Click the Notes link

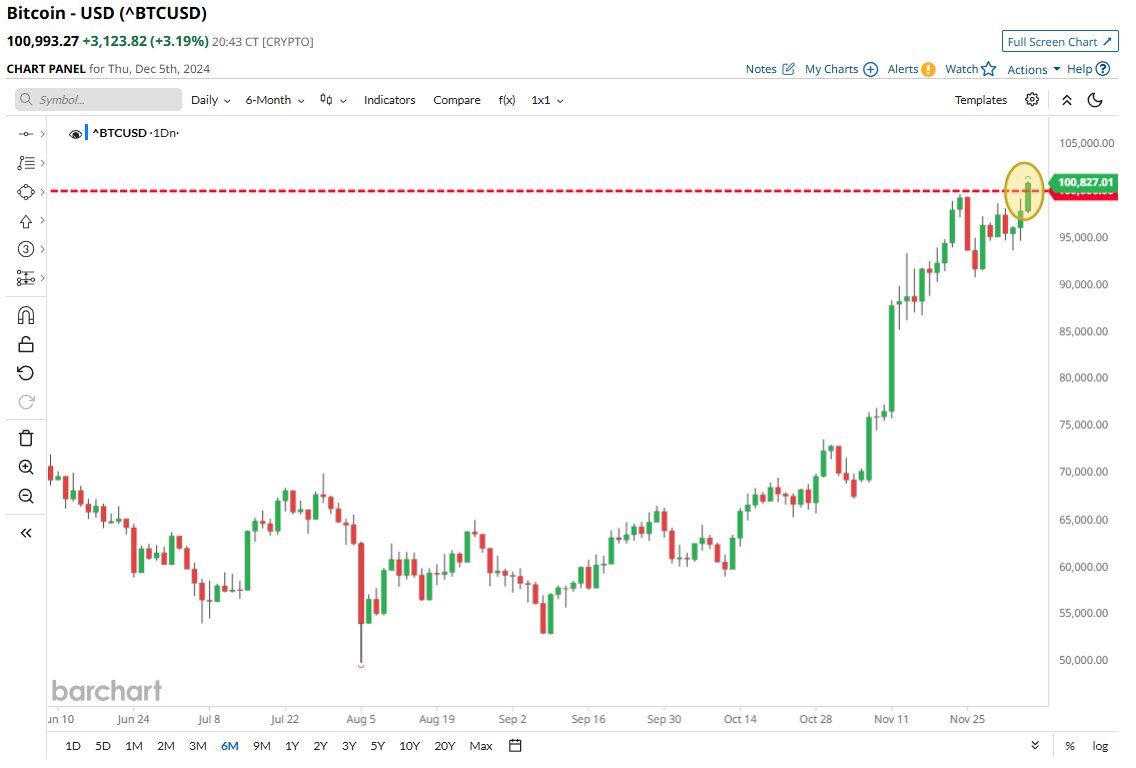click(x=761, y=70)
